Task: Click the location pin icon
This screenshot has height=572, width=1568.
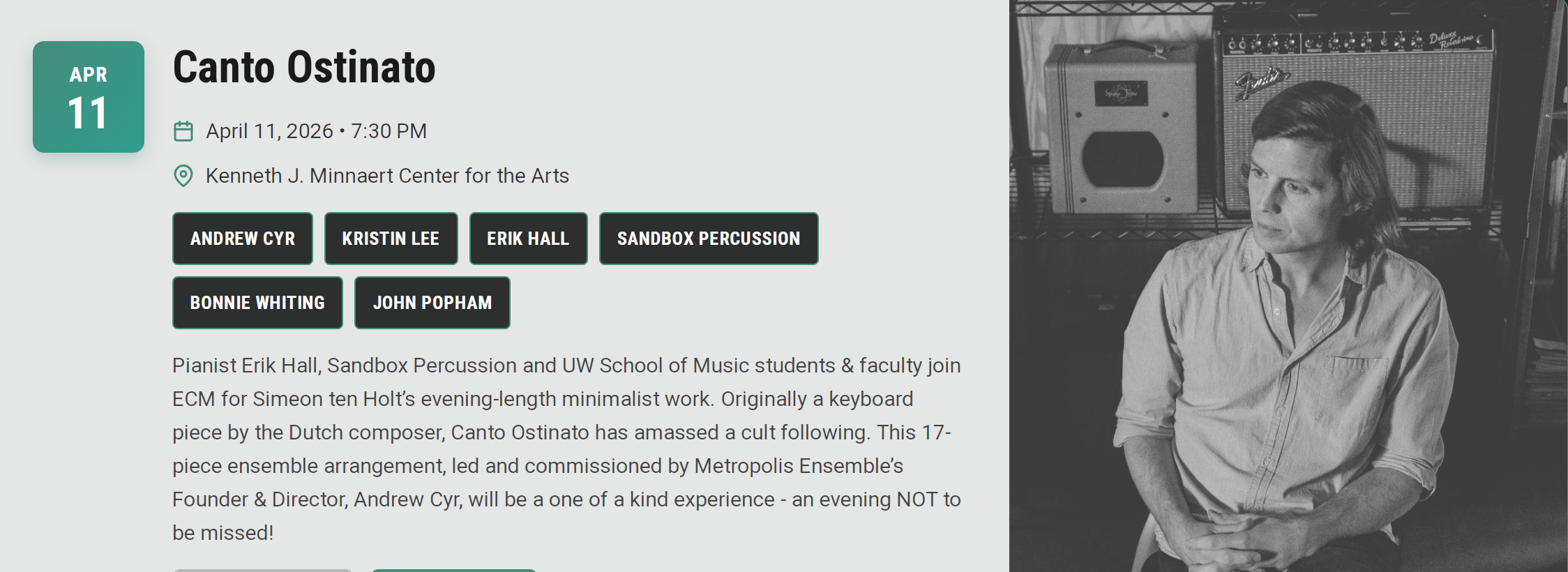Action: pyautogui.click(x=183, y=176)
